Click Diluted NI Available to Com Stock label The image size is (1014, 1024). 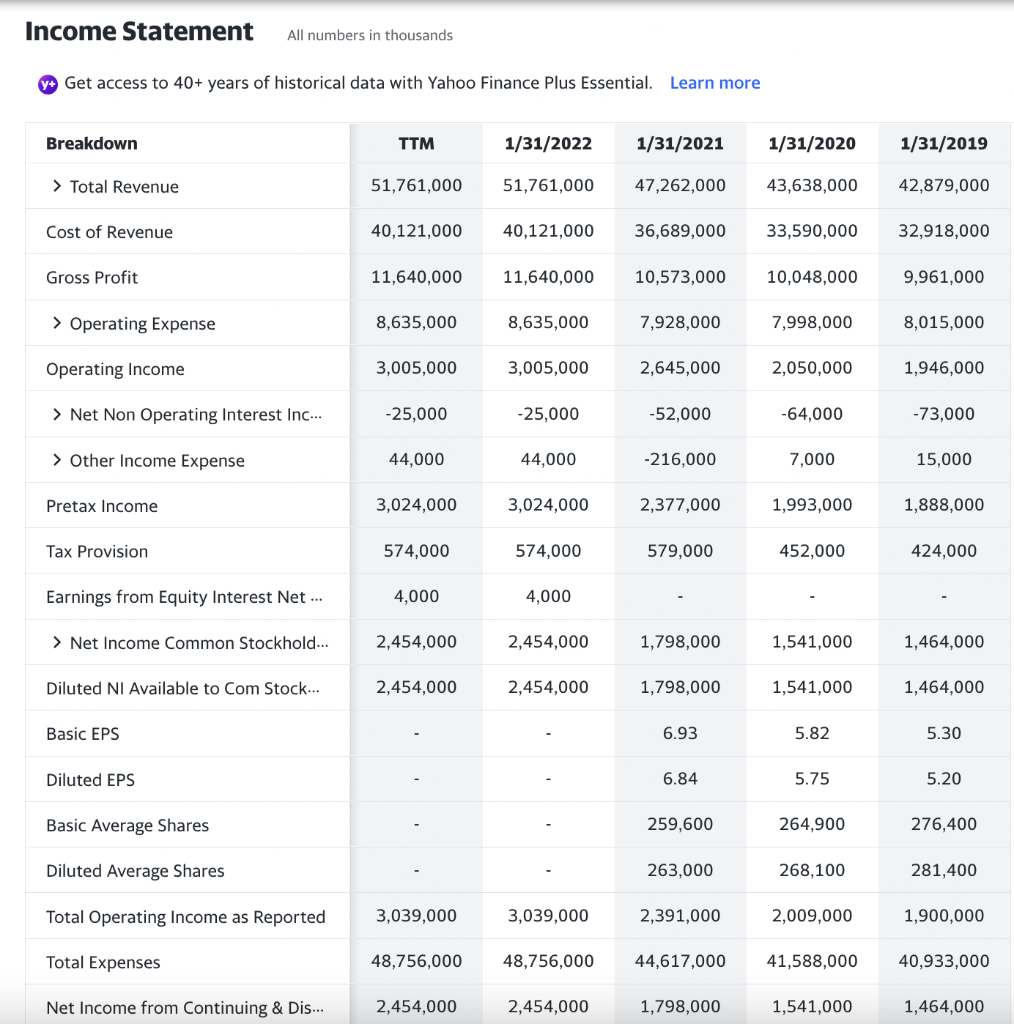click(183, 688)
